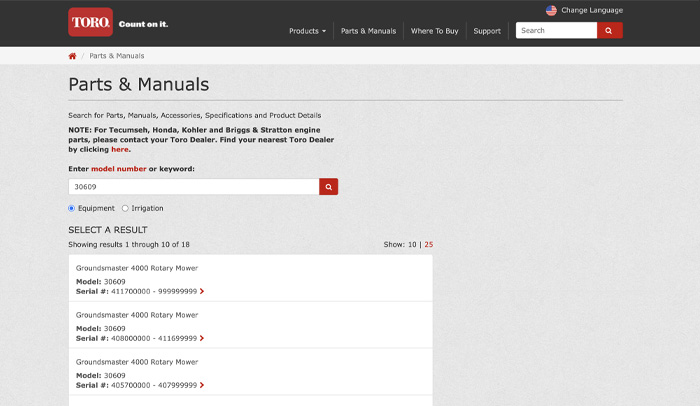The width and height of the screenshot is (700, 406).
Task: Show 25 results per page
Action: pos(429,244)
